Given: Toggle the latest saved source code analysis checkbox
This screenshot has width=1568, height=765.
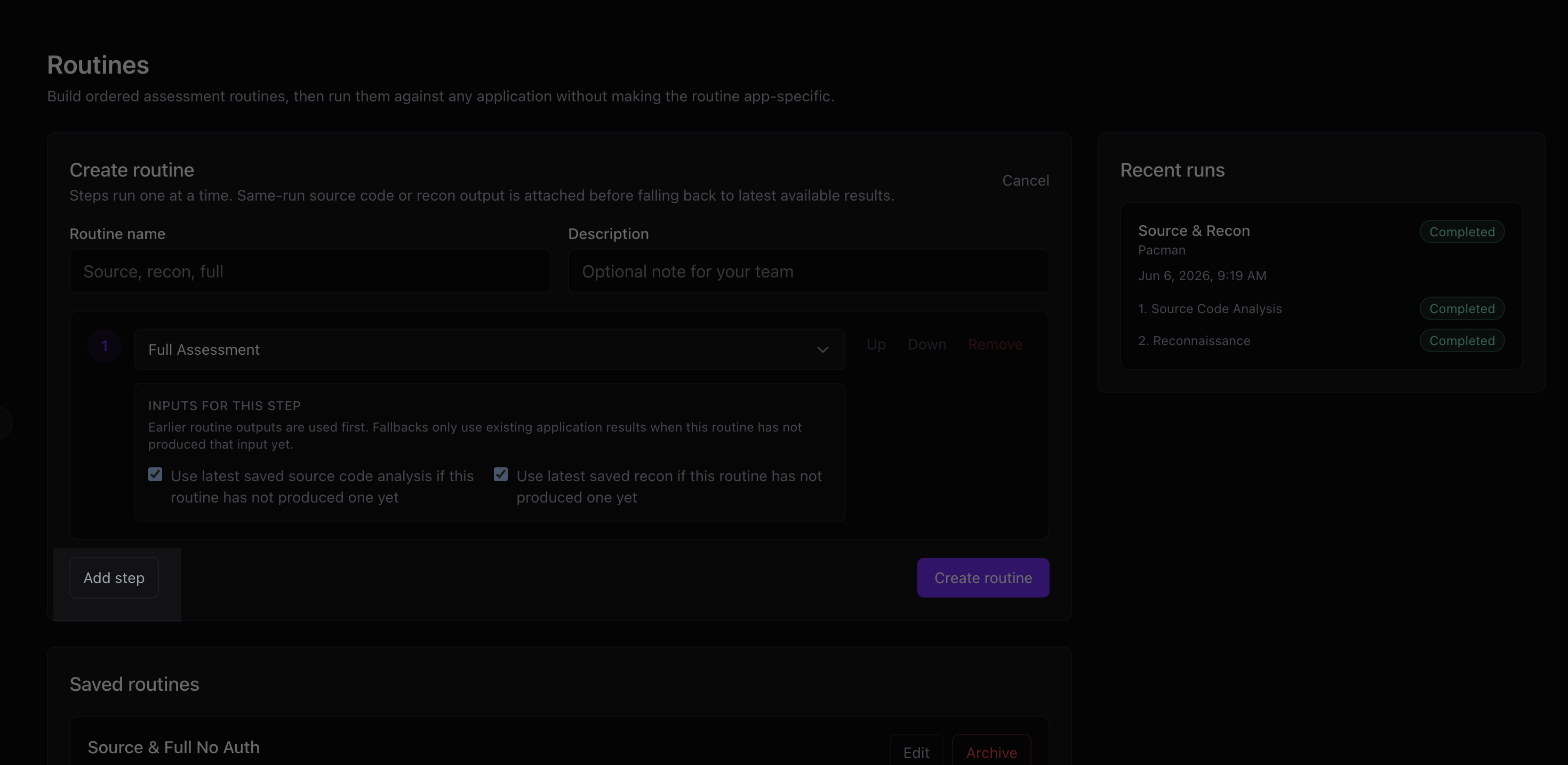Looking at the screenshot, I should tap(155, 474).
